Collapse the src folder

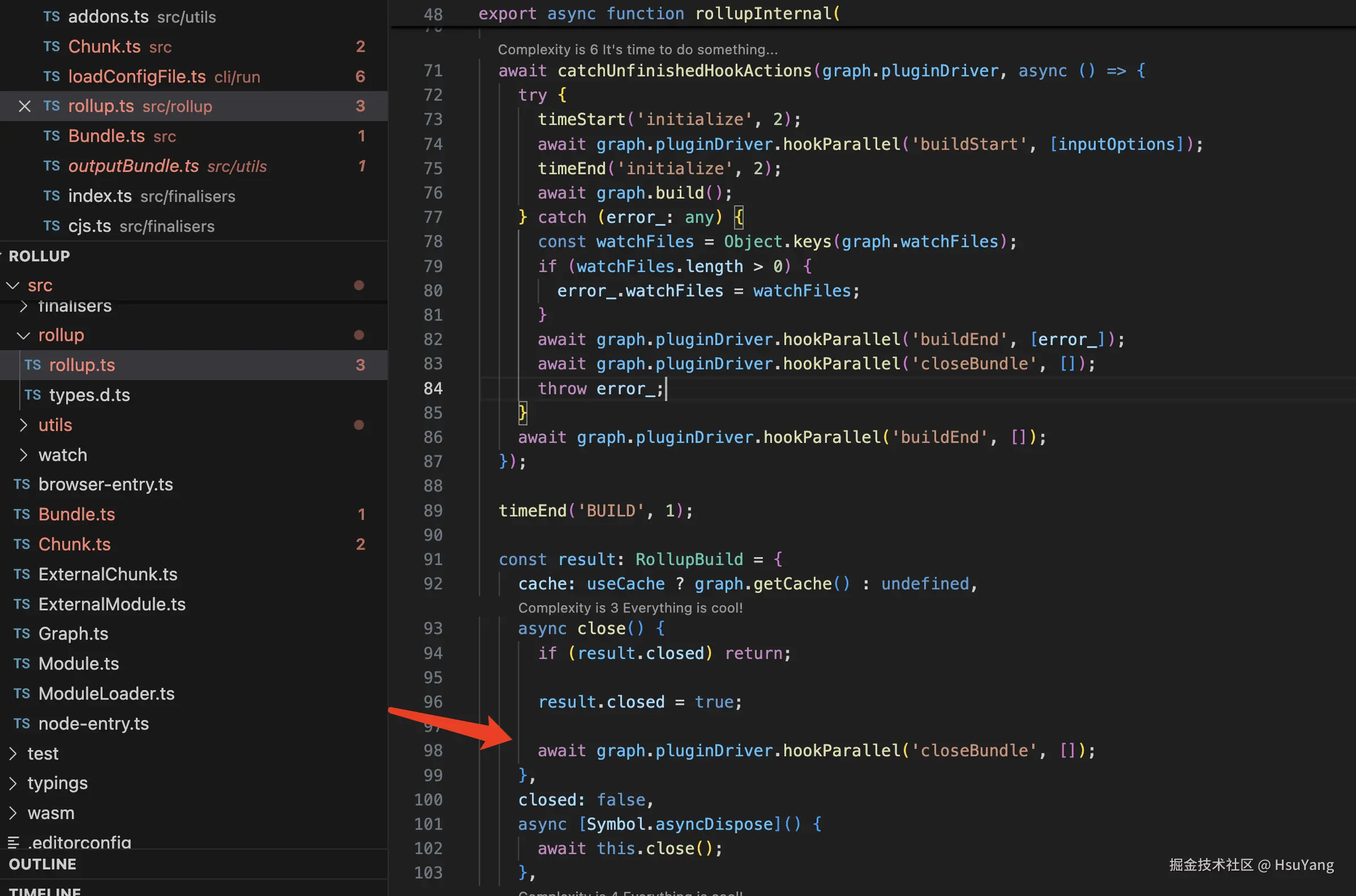coord(12,285)
